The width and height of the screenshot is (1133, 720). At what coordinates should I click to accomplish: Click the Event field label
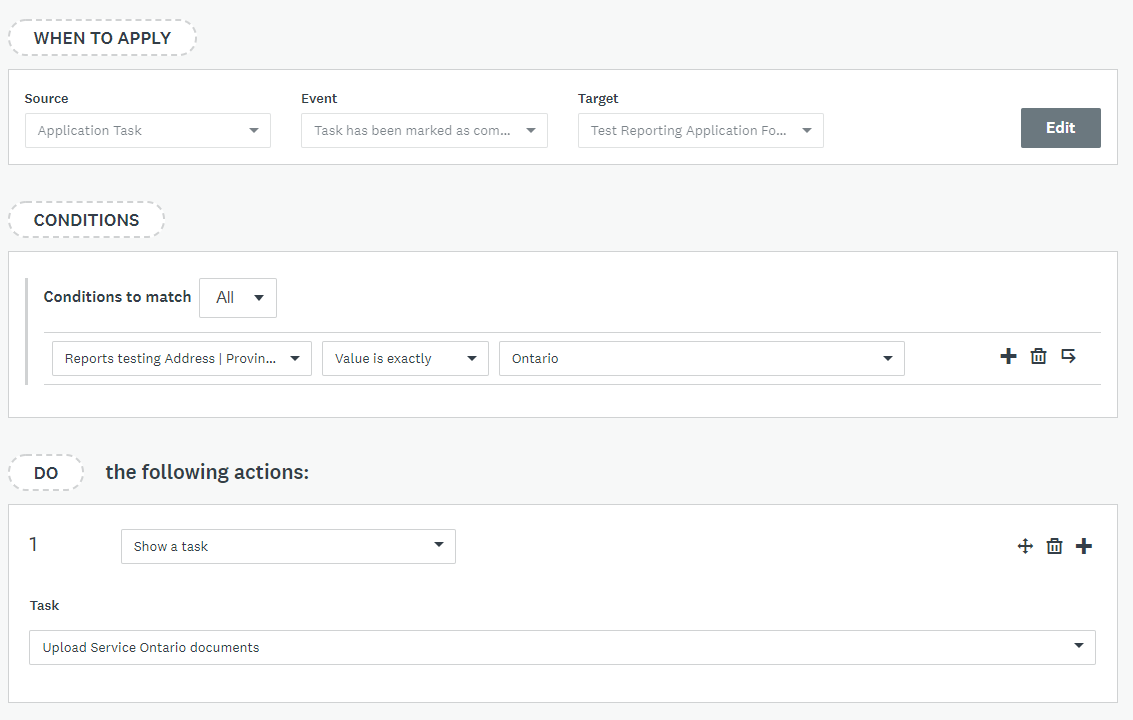pos(319,98)
